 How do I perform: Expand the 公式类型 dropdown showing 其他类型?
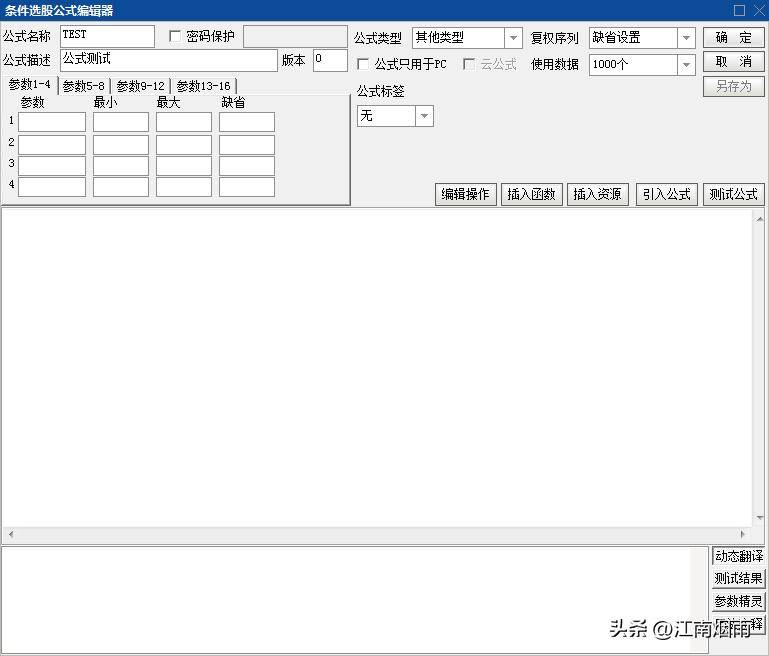(x=513, y=38)
